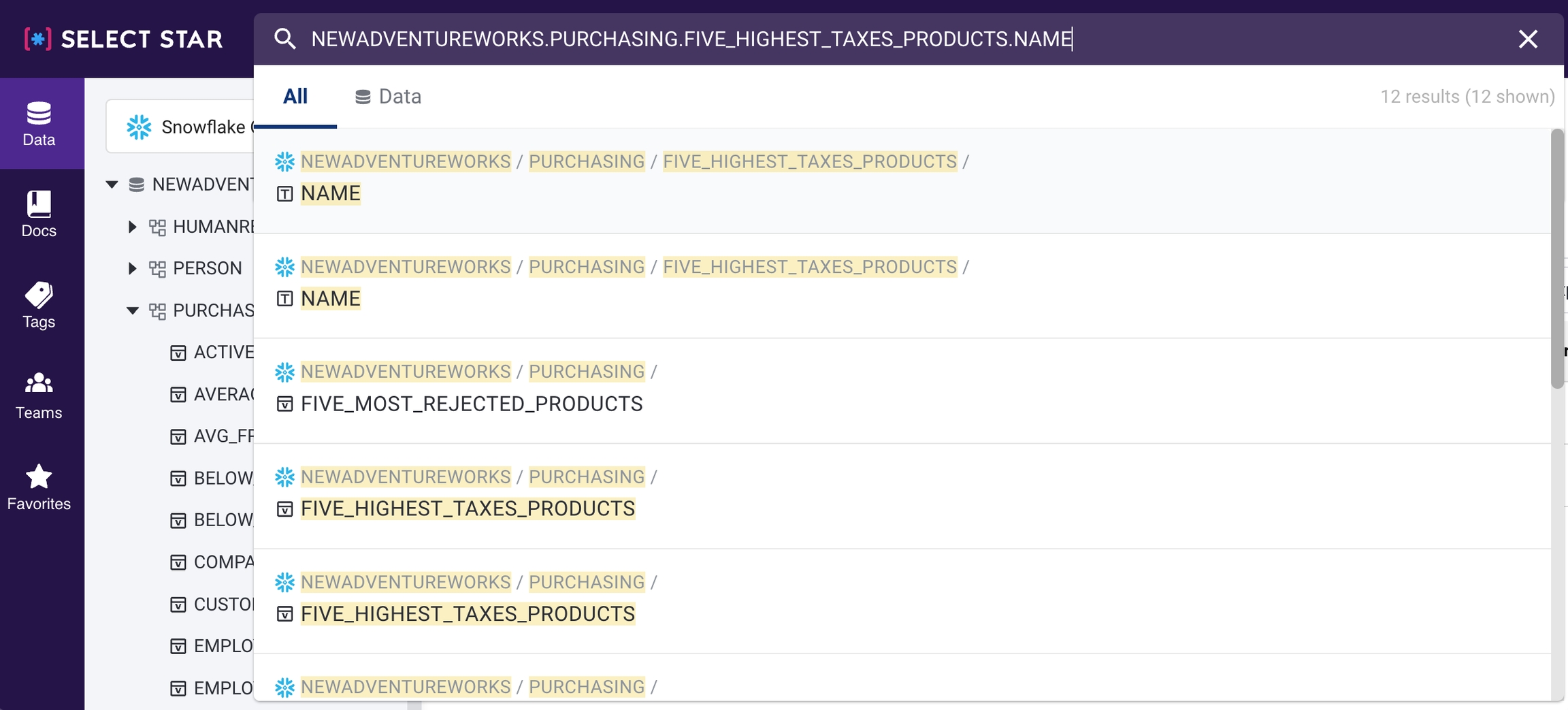
Task: Select the PERSON schema tree item
Action: (207, 268)
